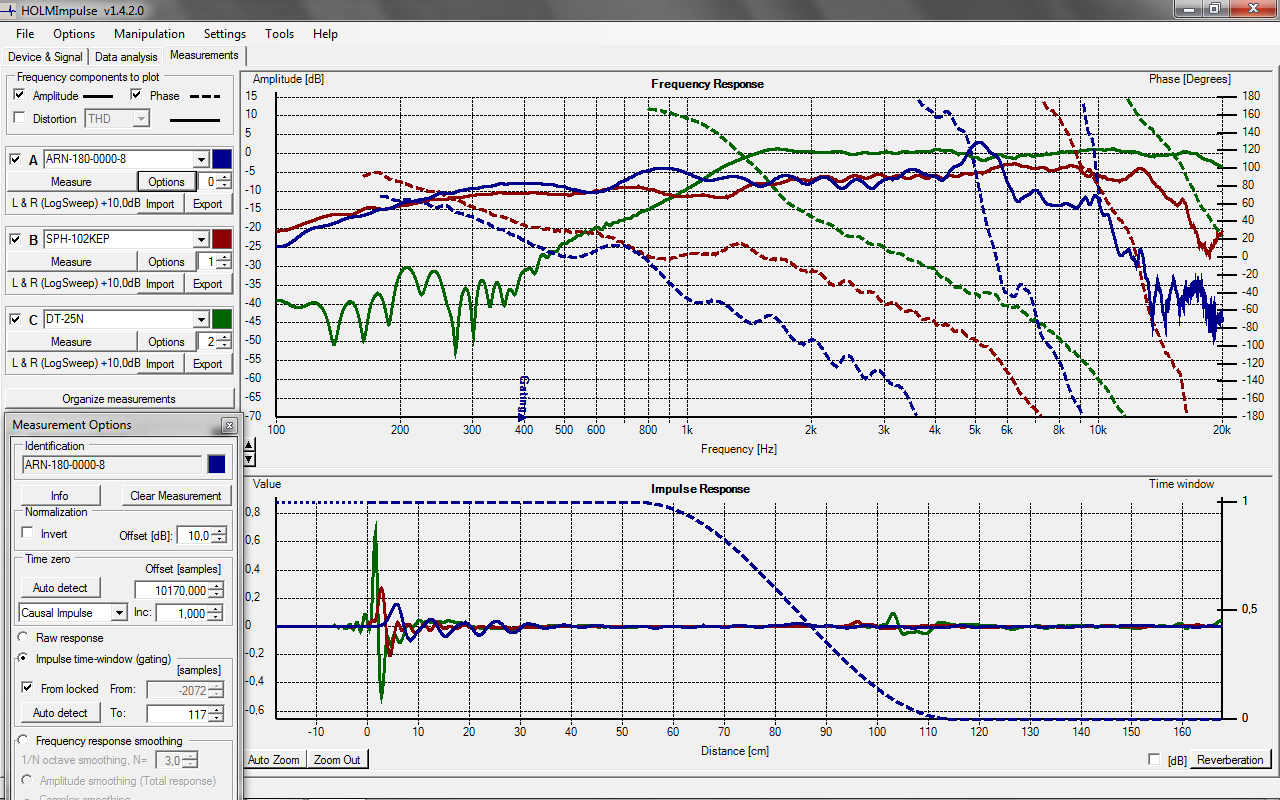Click the Clear Measurement button
The image size is (1280, 800).
176,496
